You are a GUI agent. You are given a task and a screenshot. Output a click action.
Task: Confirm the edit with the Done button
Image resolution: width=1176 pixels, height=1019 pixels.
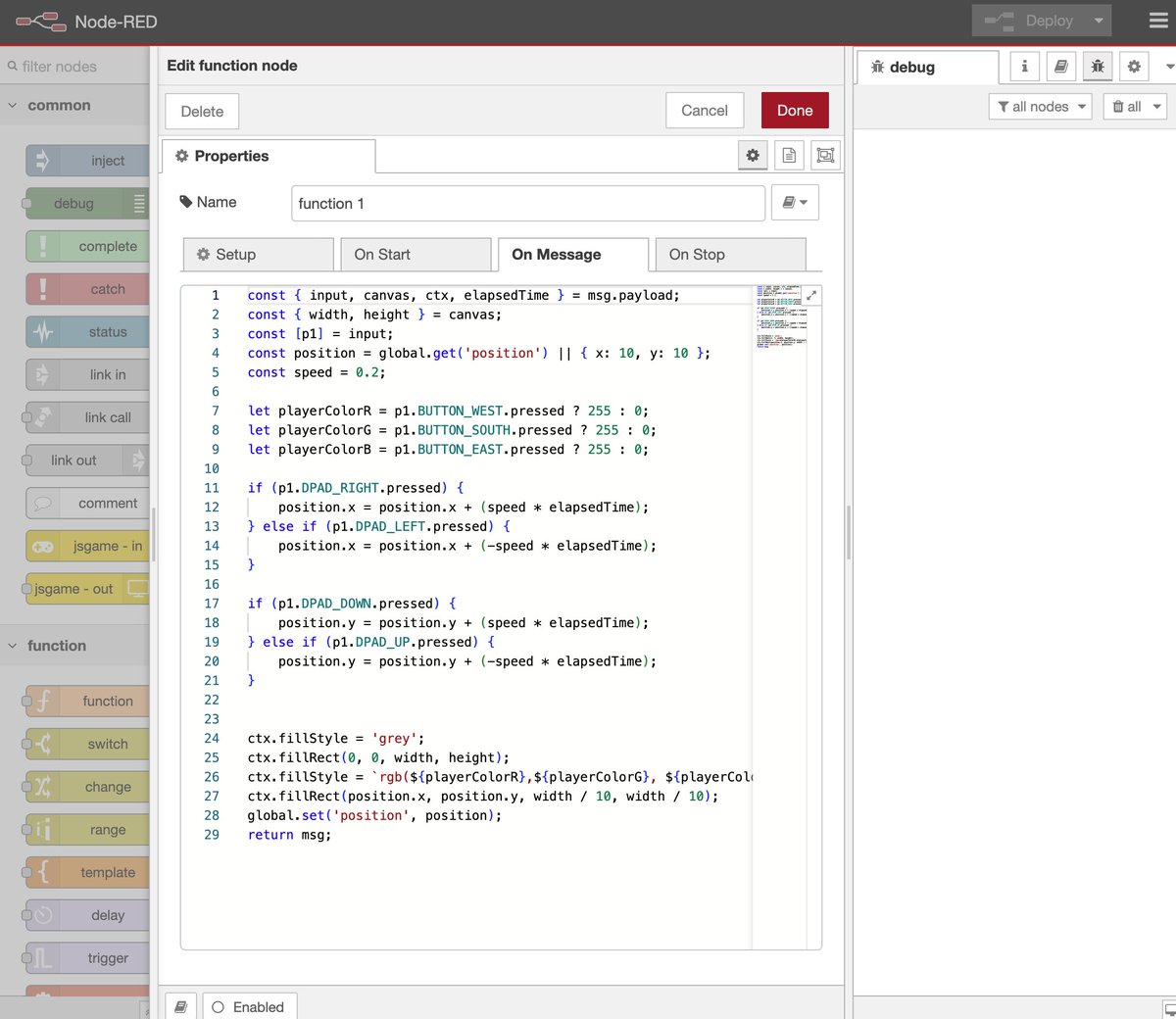point(795,111)
